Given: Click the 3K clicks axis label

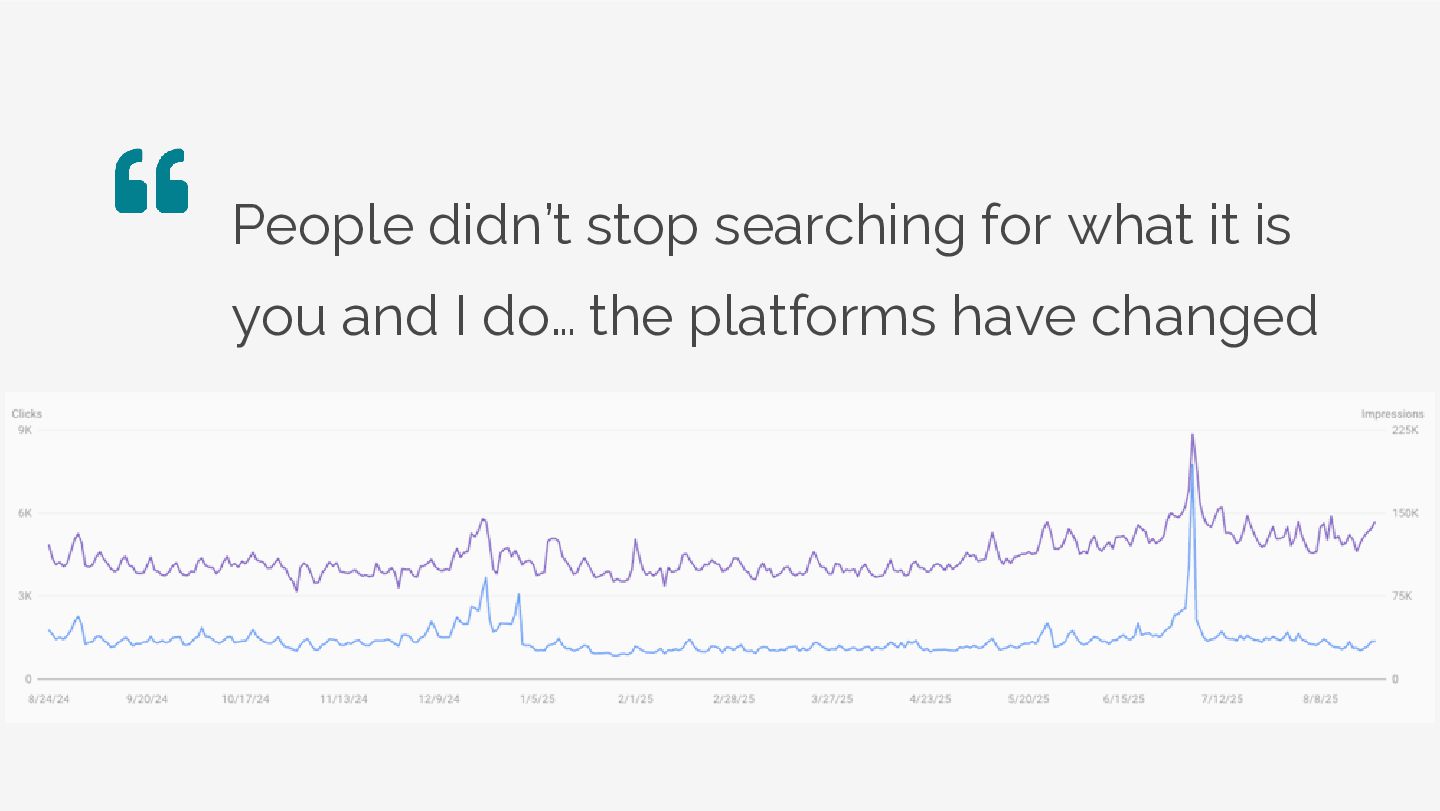Looking at the screenshot, I should tap(25, 596).
